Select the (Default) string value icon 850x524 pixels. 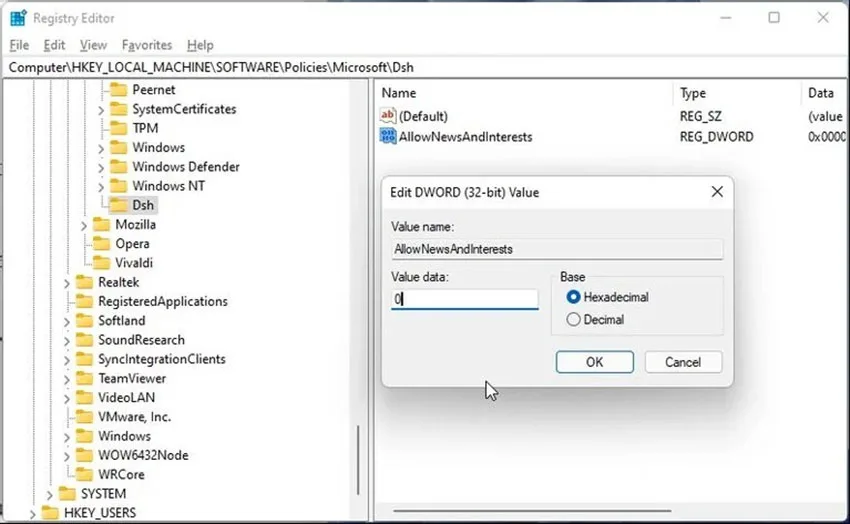click(388, 116)
